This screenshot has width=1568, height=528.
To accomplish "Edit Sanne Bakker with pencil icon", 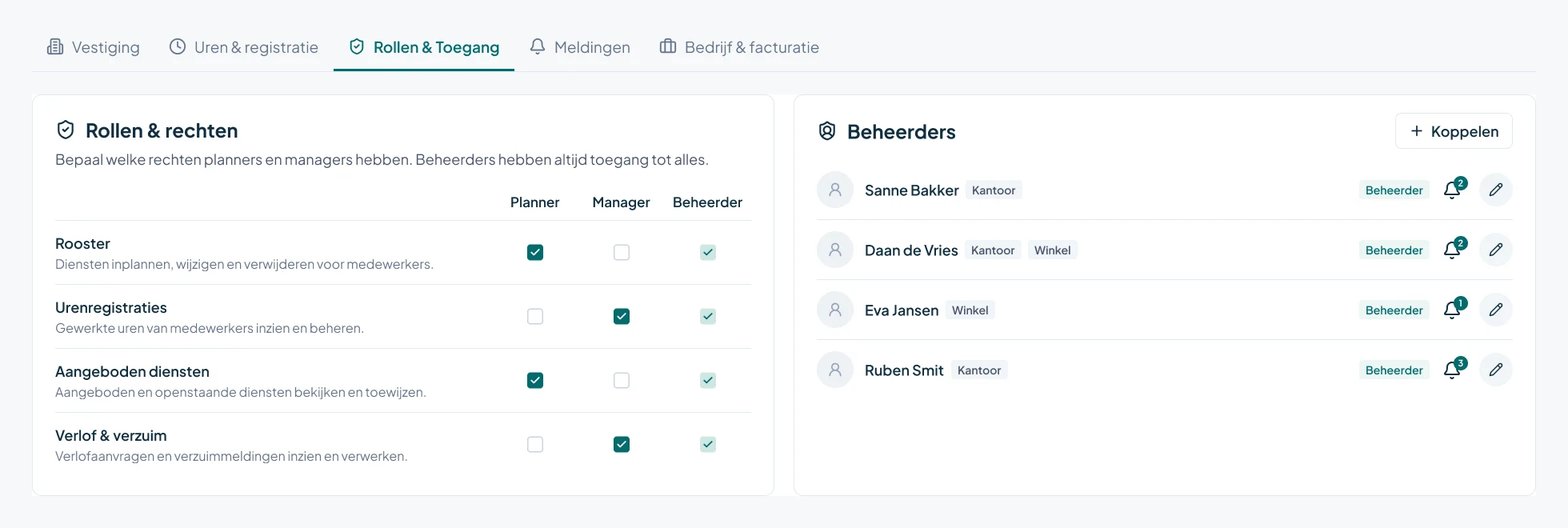I will tap(1496, 190).
